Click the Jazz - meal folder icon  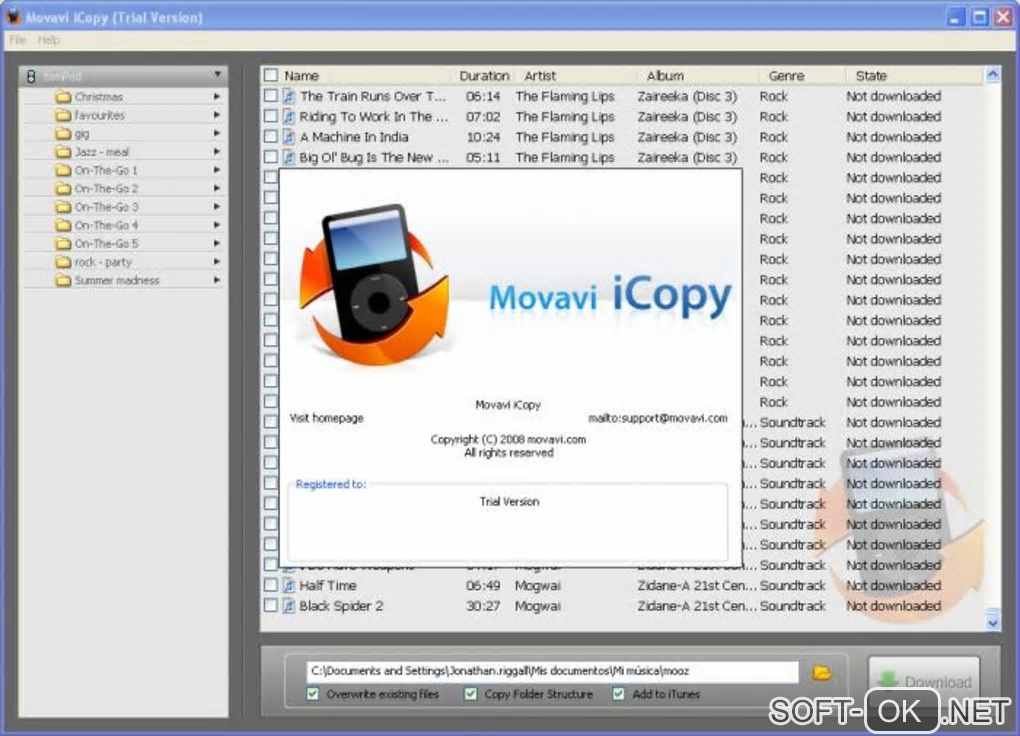coord(63,152)
